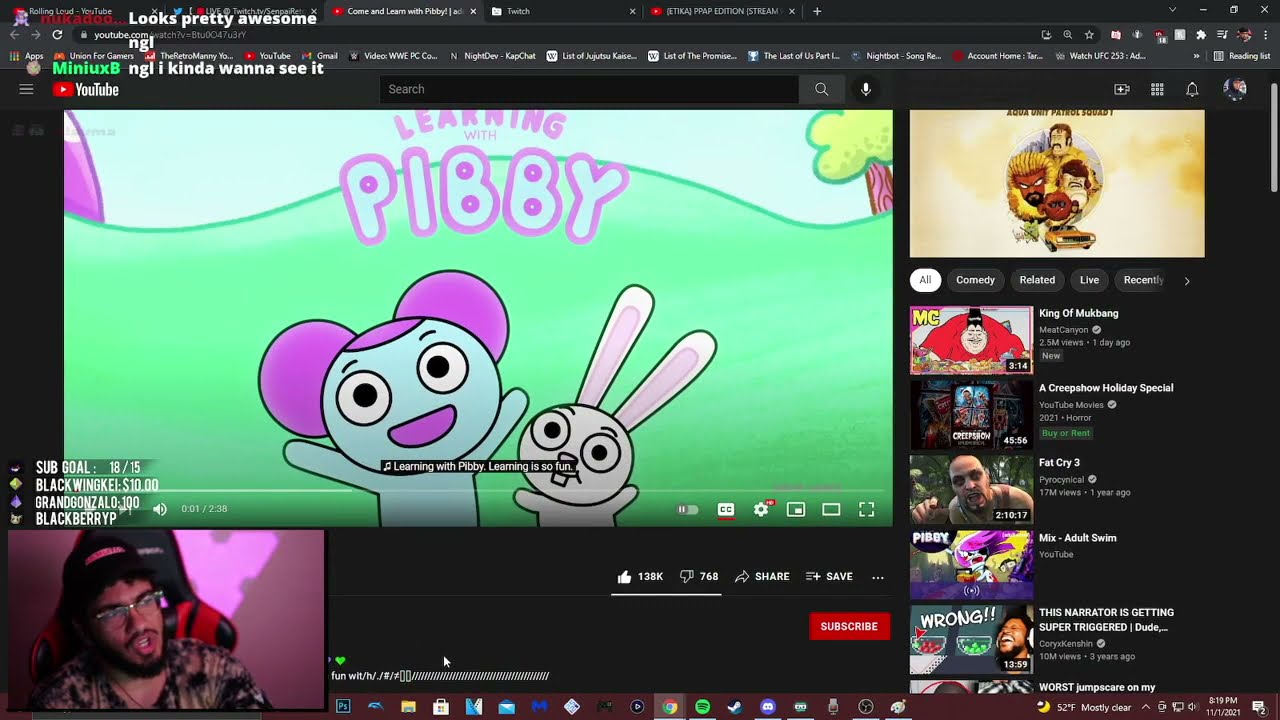Viewport: 1280px width, 720px height.
Task: Open the MeatCanyon channel link
Action: click(x=1065, y=329)
